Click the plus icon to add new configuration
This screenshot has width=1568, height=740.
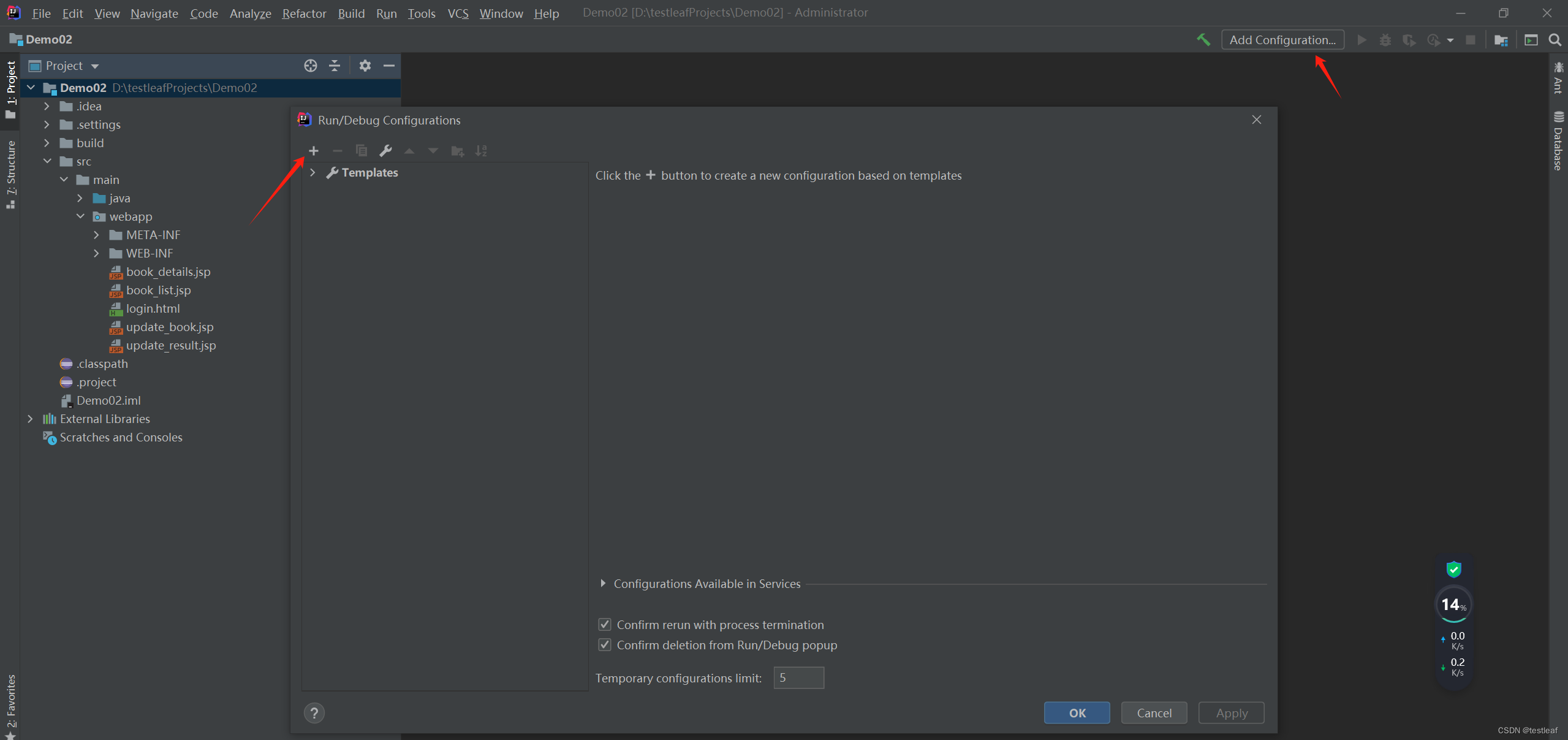tap(313, 151)
